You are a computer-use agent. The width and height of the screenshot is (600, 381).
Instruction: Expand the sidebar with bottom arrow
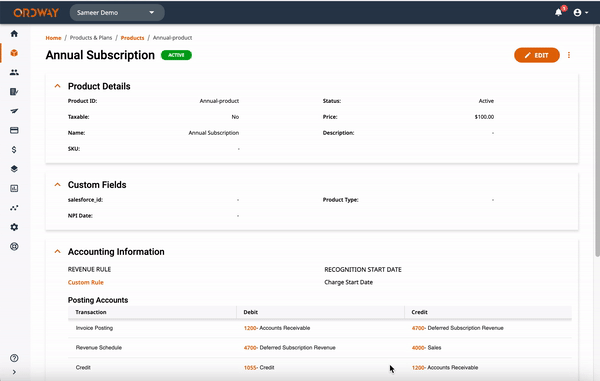14,372
